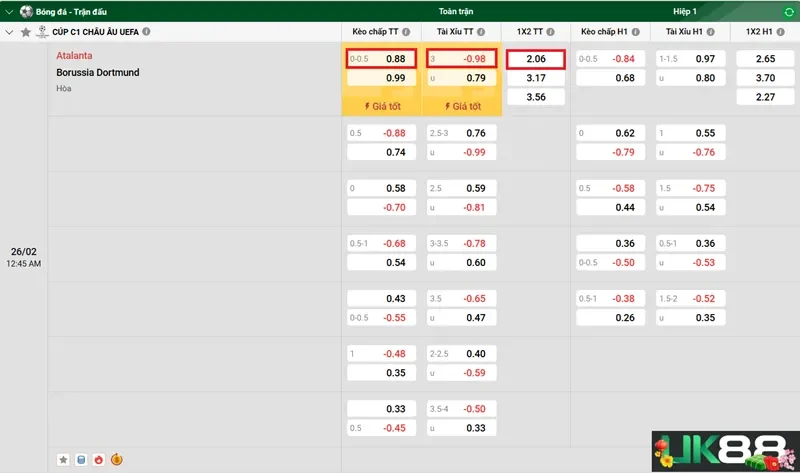The image size is (800, 473).
Task: Select Toàn trận header tab
Action: coord(456,11)
